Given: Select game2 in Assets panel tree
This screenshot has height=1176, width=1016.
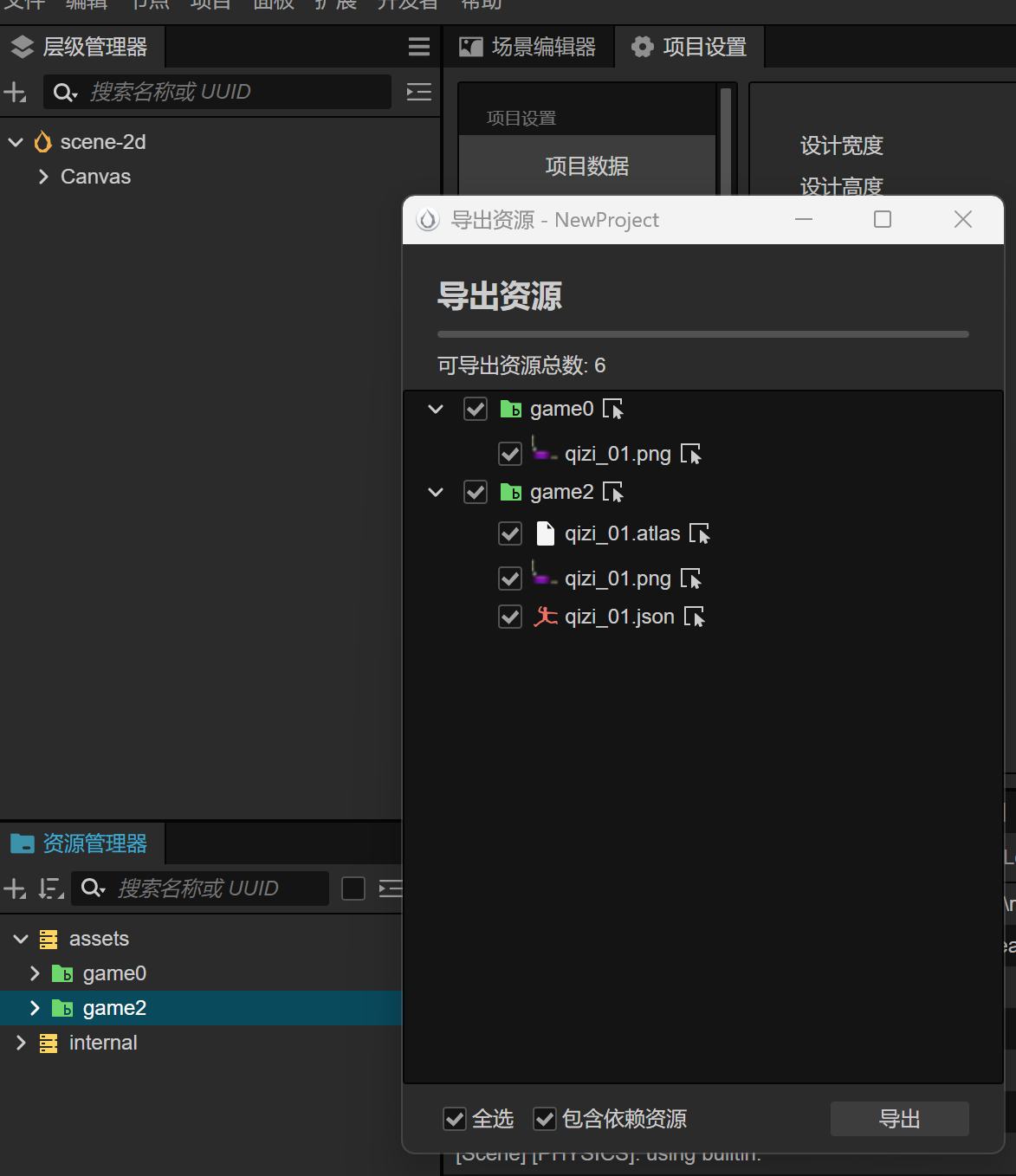Looking at the screenshot, I should click(114, 1008).
